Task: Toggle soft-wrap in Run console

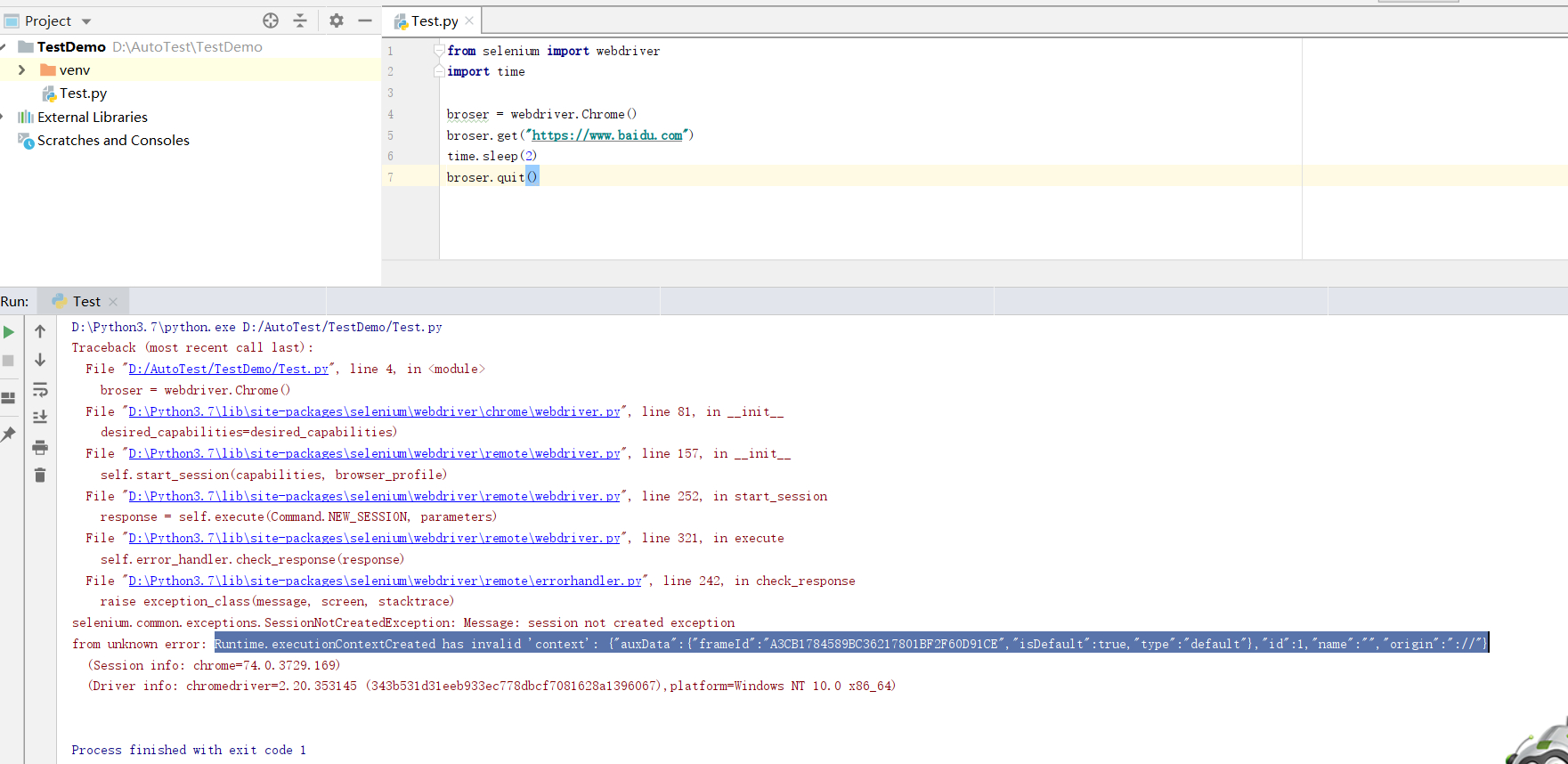Action: tap(40, 390)
